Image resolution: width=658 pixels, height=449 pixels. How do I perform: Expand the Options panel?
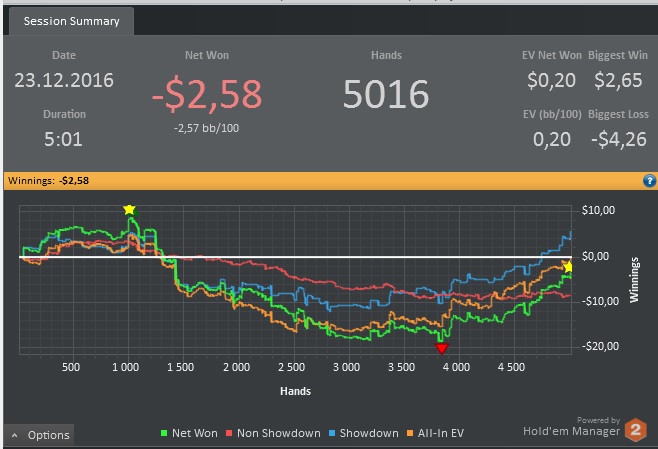39,435
